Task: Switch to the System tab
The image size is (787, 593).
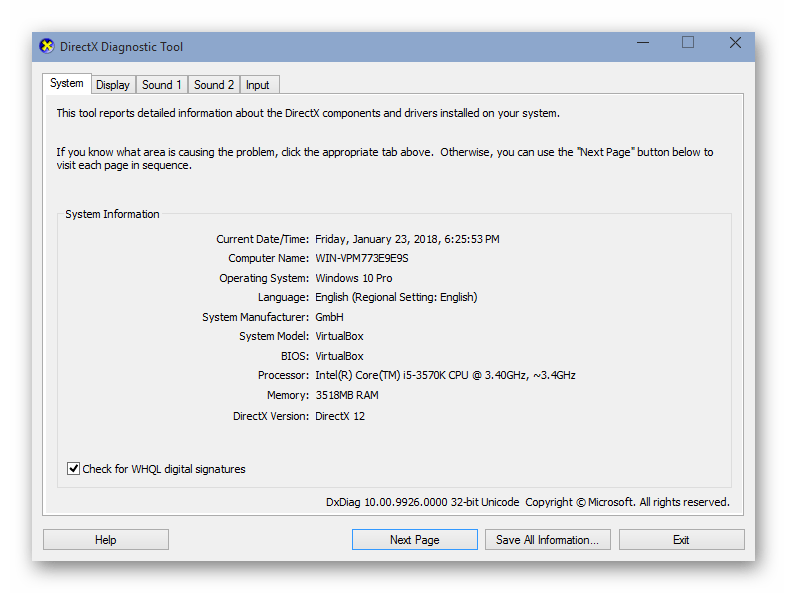Action: tap(67, 83)
